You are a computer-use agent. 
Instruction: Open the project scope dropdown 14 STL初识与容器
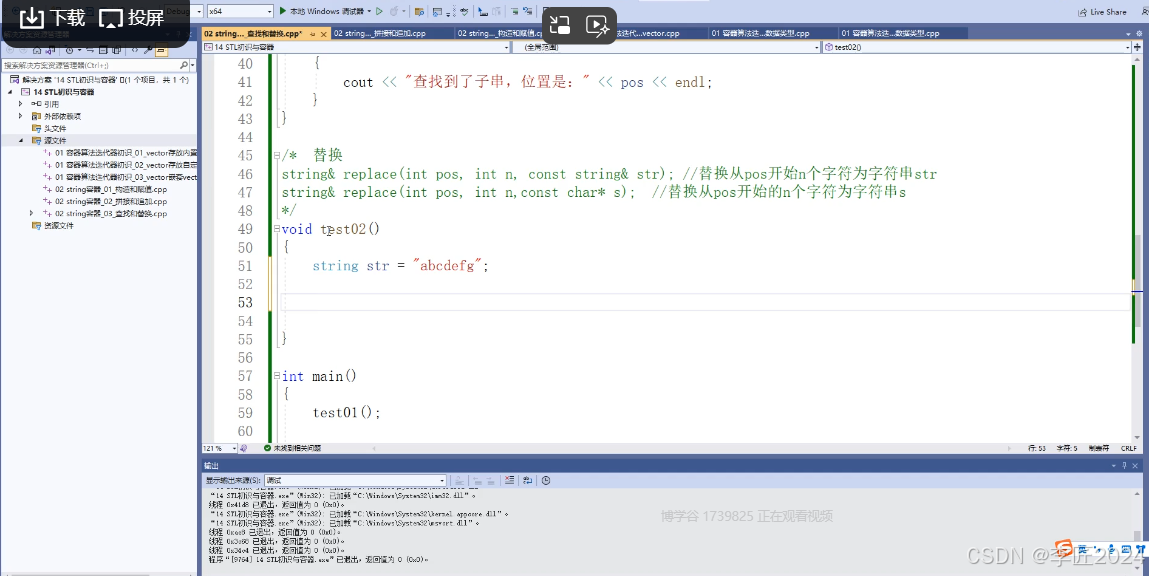tap(355, 47)
